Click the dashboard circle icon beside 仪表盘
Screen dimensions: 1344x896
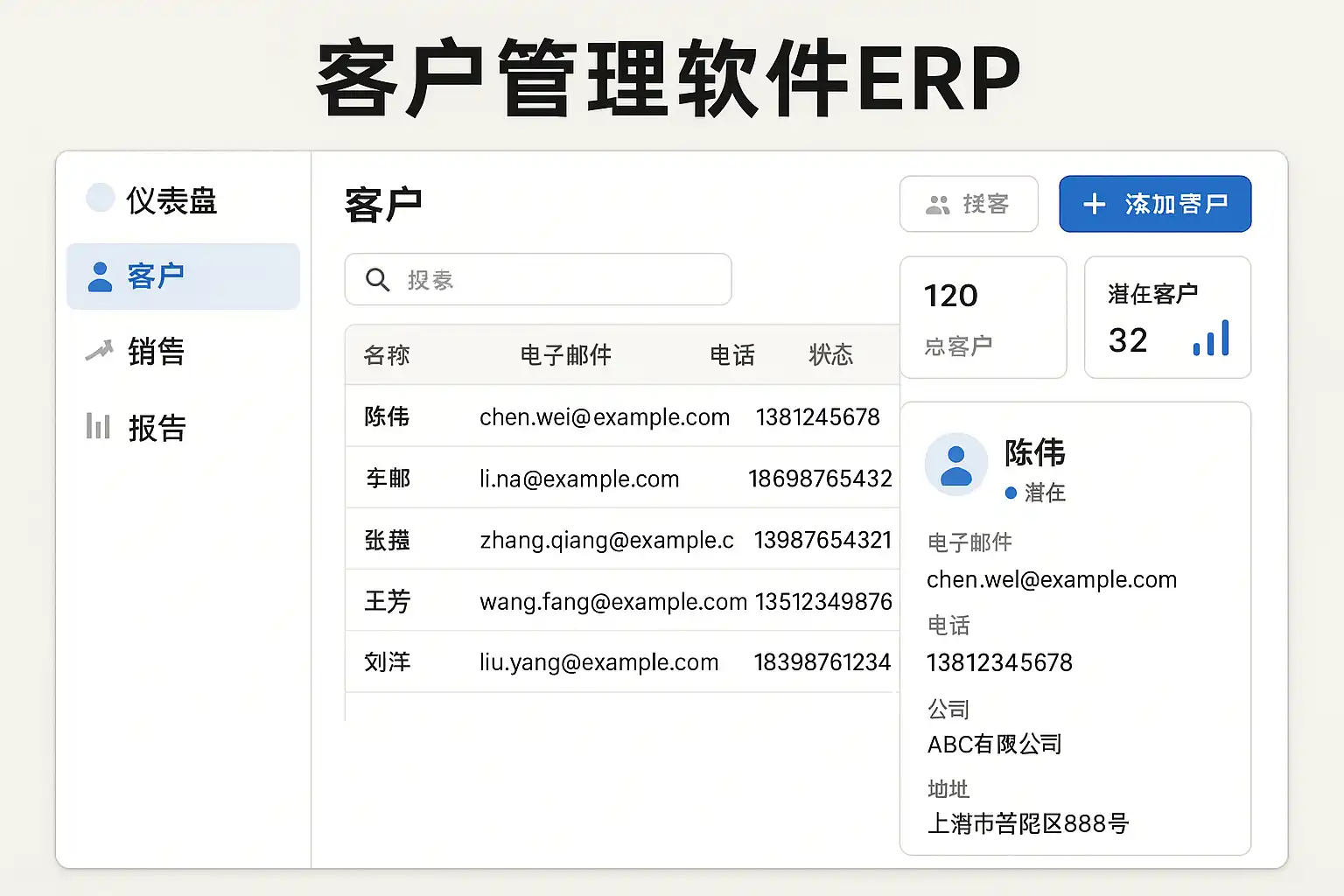tap(100, 198)
